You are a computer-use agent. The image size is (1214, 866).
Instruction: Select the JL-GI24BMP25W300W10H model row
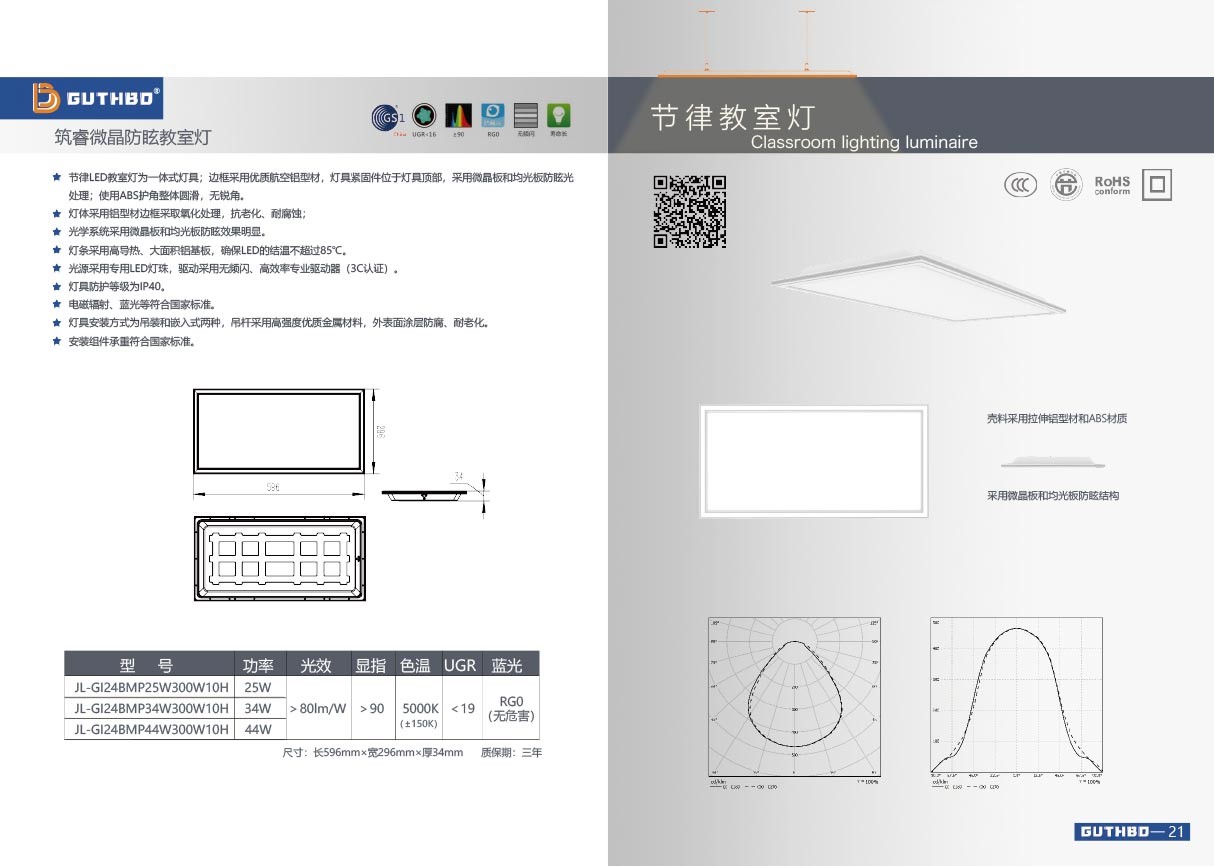pyautogui.click(x=151, y=687)
